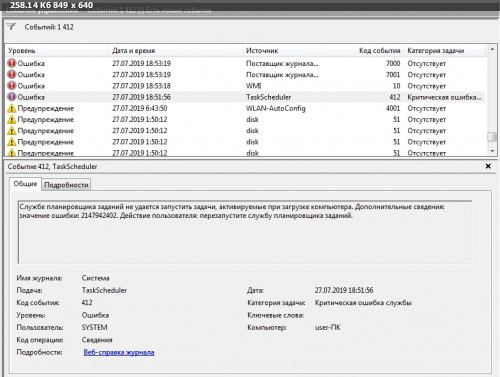Sort by Дата и время column header
This screenshot has height=377, width=500.
point(175,51)
